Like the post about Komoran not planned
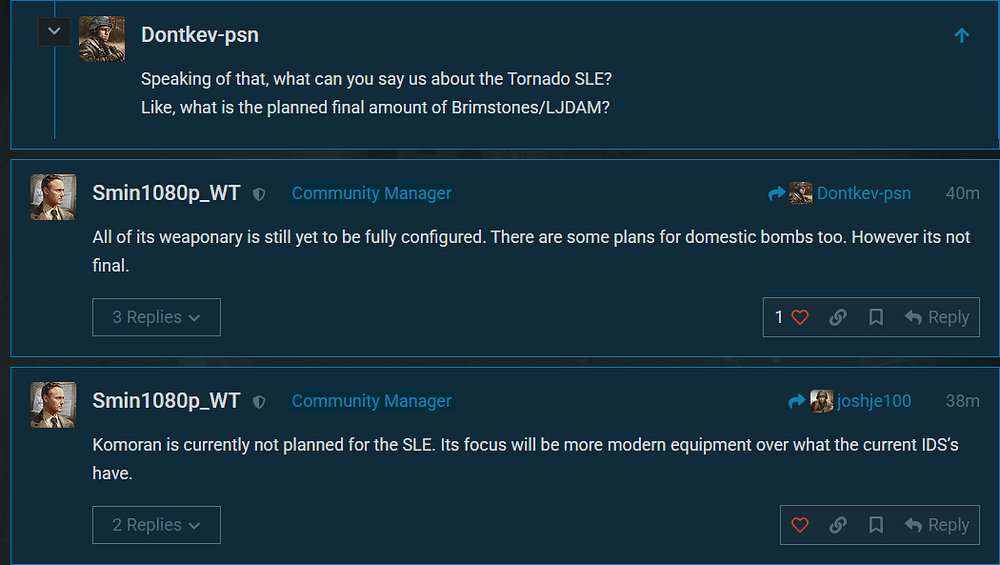The height and width of the screenshot is (565, 1000). coord(800,525)
